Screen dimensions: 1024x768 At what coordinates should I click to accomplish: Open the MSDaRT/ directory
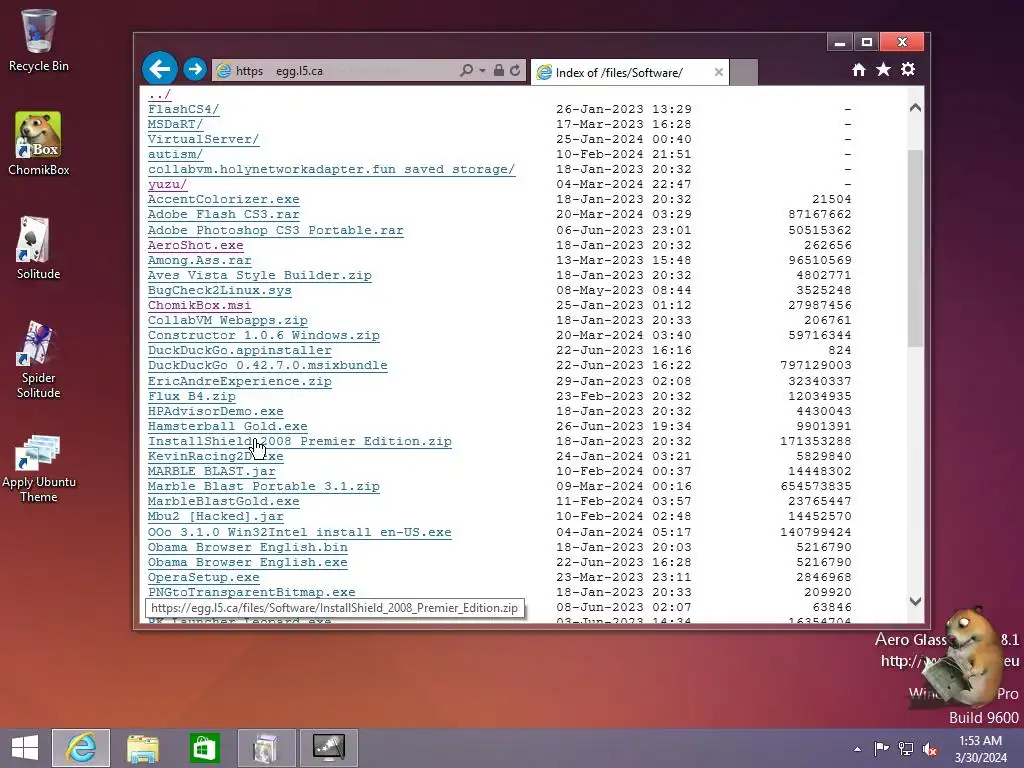pyautogui.click(x=175, y=124)
